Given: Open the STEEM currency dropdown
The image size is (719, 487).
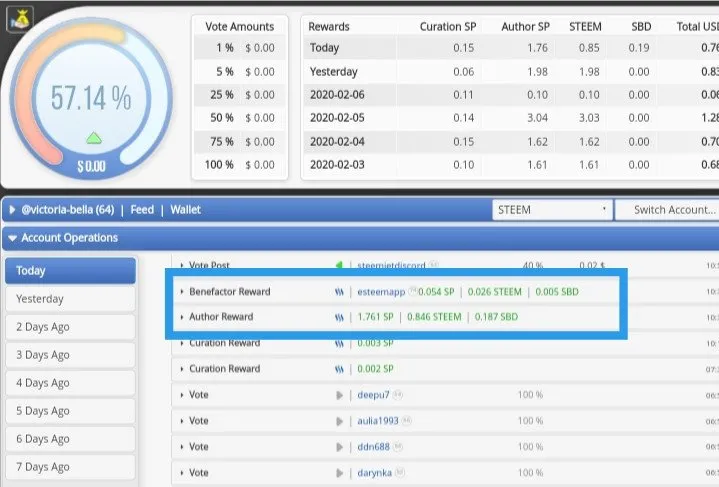Looking at the screenshot, I should [x=552, y=210].
